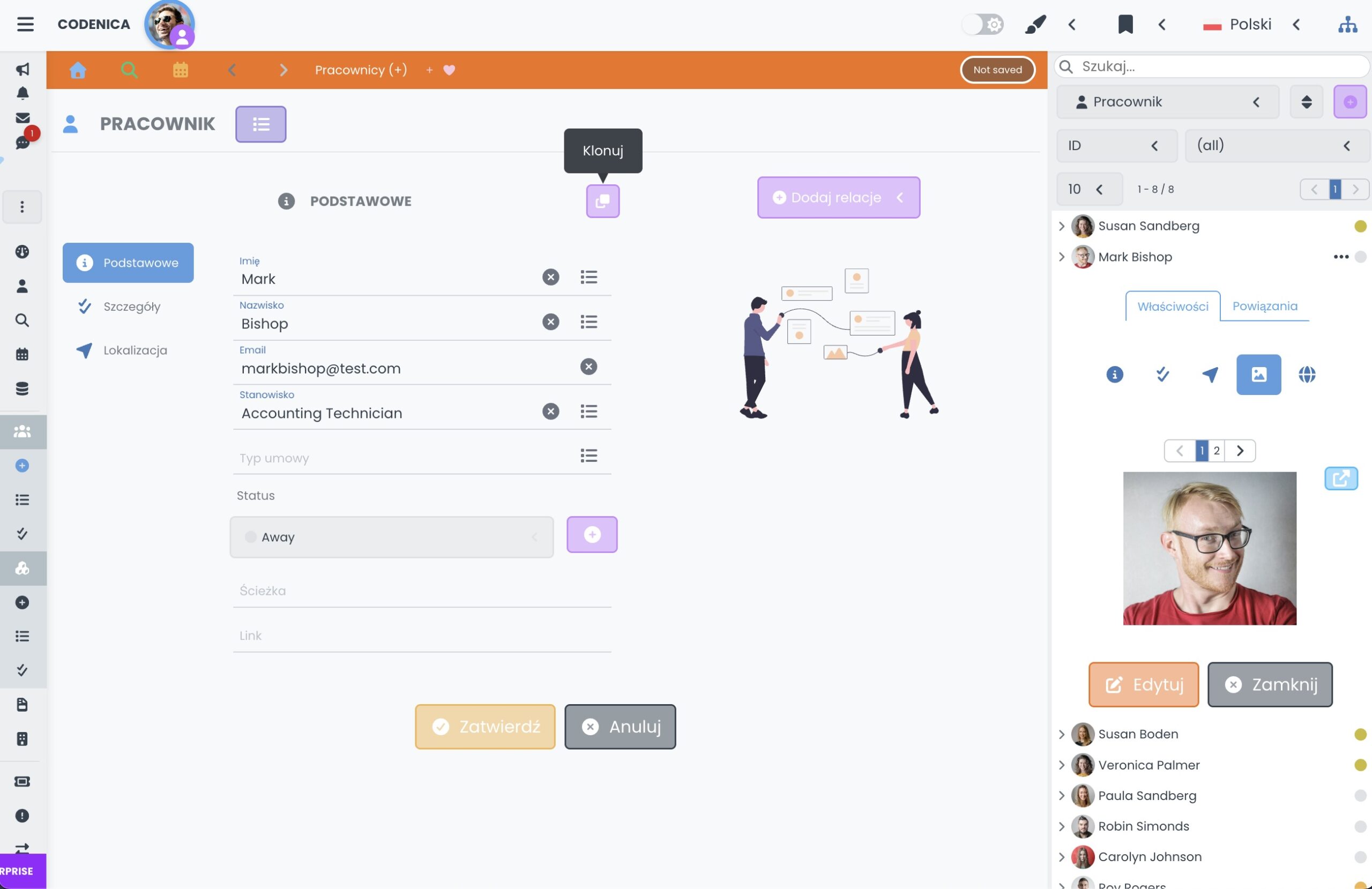Clear the Imię field value

tap(550, 277)
